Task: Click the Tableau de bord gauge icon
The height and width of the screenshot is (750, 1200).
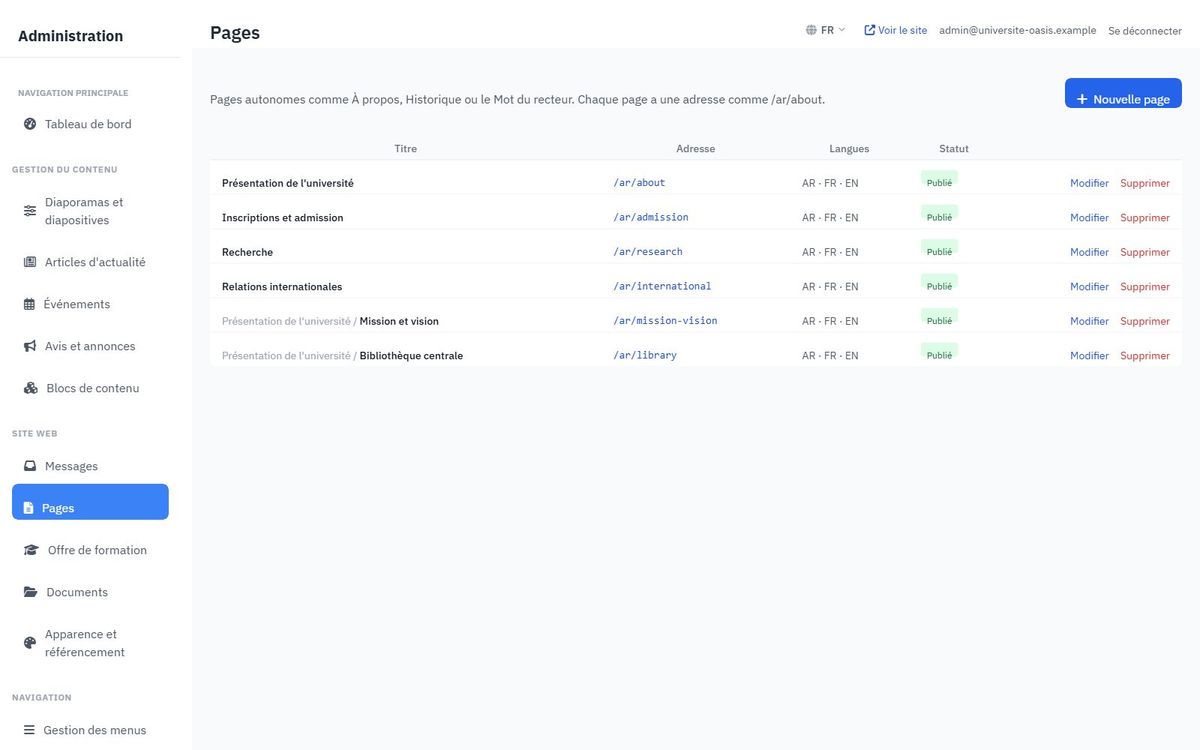Action: [29, 124]
